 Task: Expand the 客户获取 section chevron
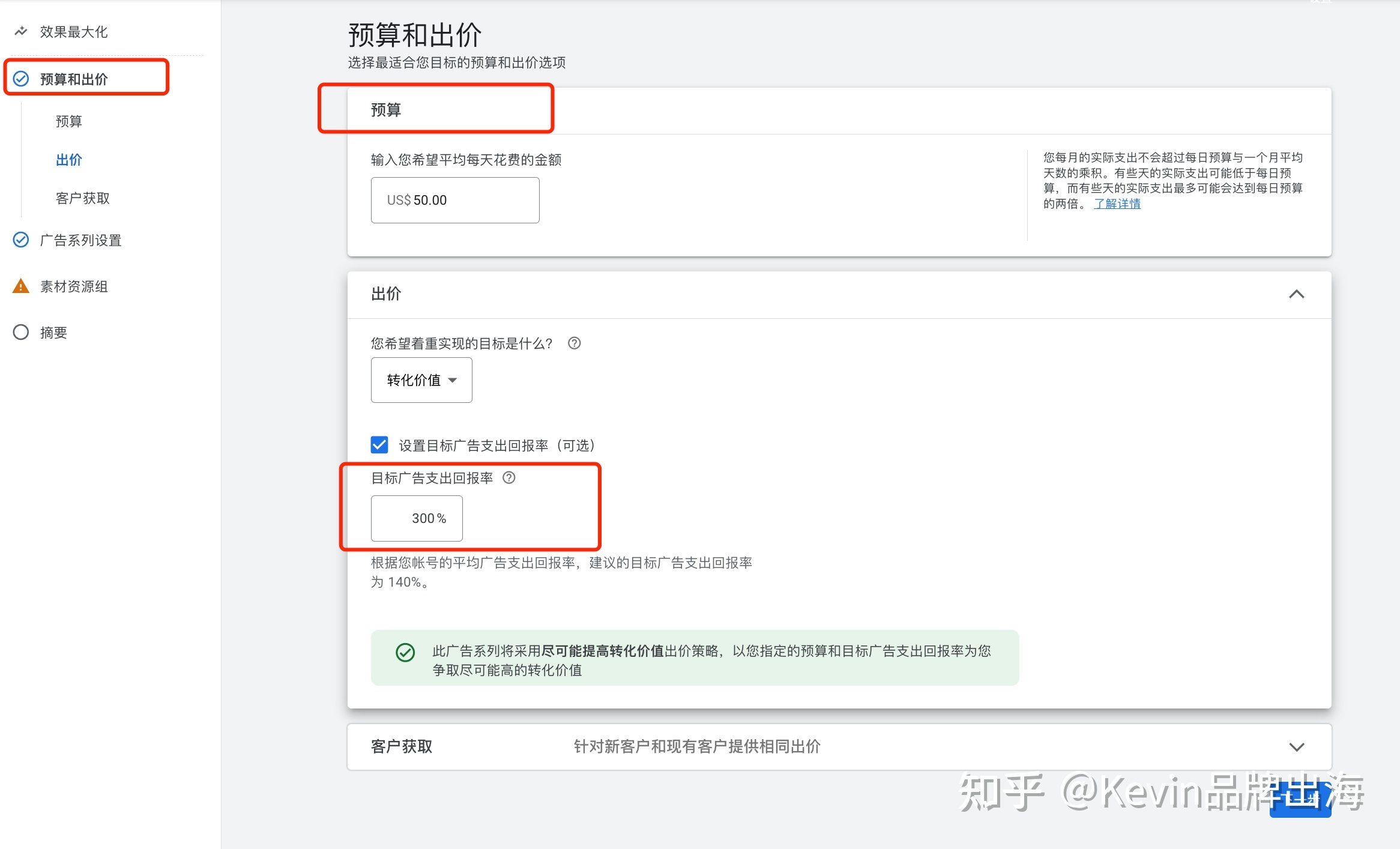click(1296, 747)
